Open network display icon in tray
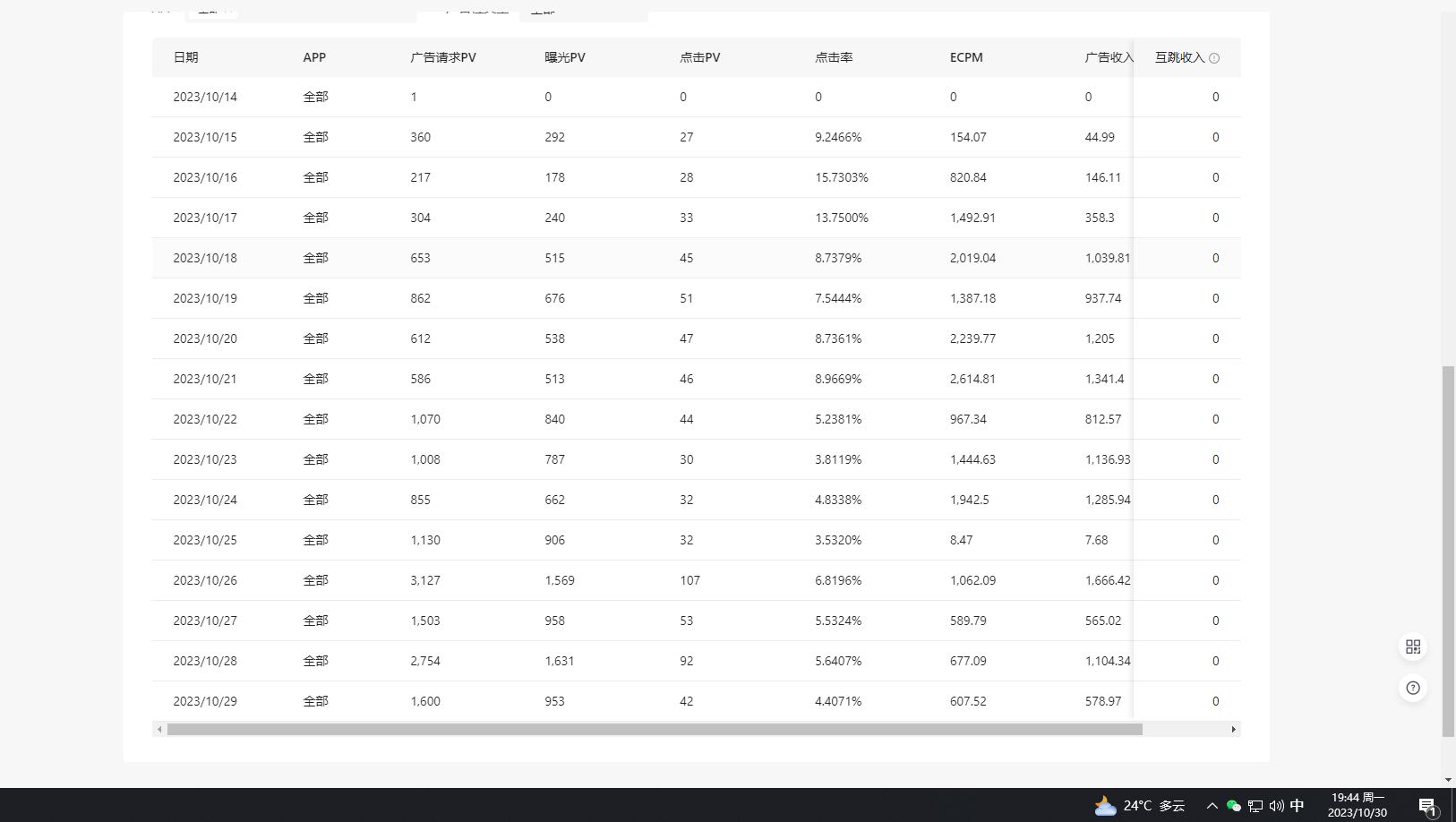 [1255, 806]
